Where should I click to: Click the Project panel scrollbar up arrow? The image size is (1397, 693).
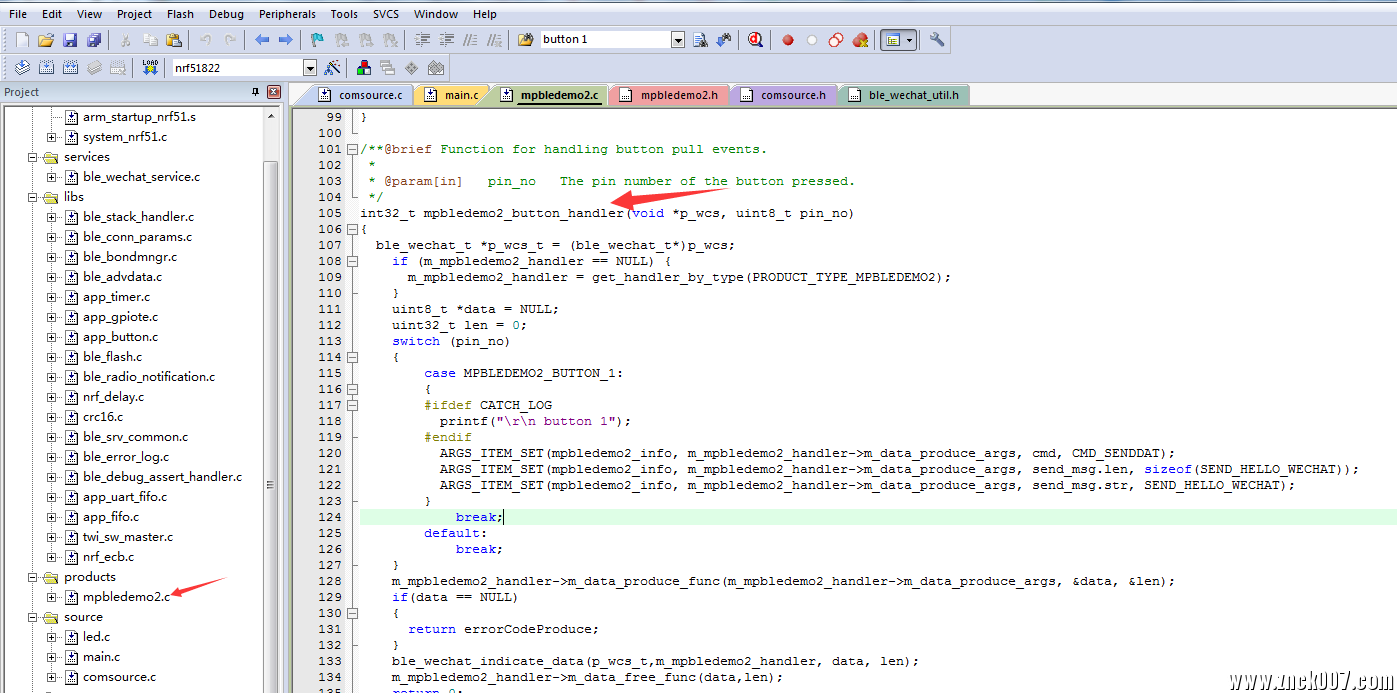click(271, 114)
